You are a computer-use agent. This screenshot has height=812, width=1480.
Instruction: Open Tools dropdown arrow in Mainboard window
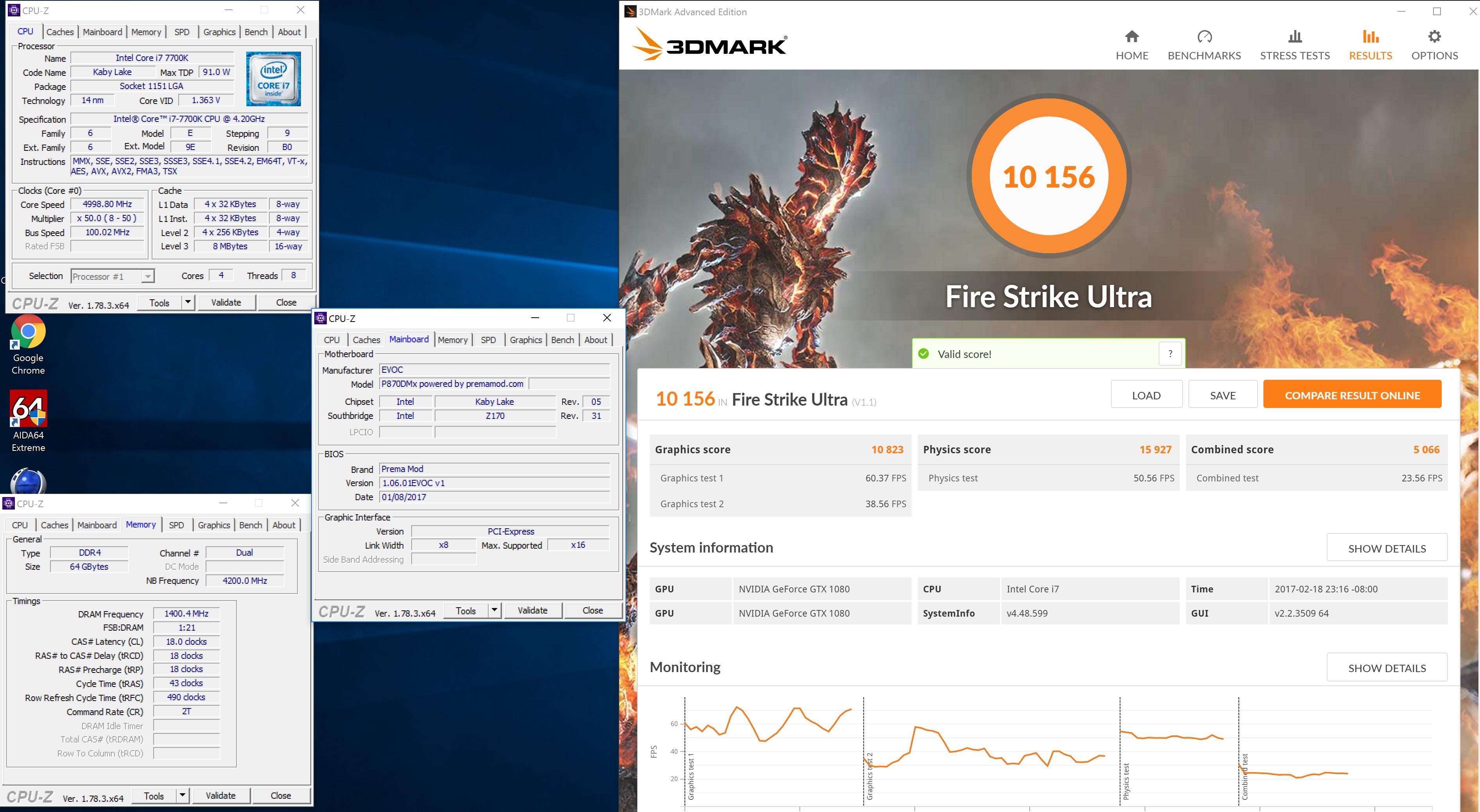tap(494, 610)
